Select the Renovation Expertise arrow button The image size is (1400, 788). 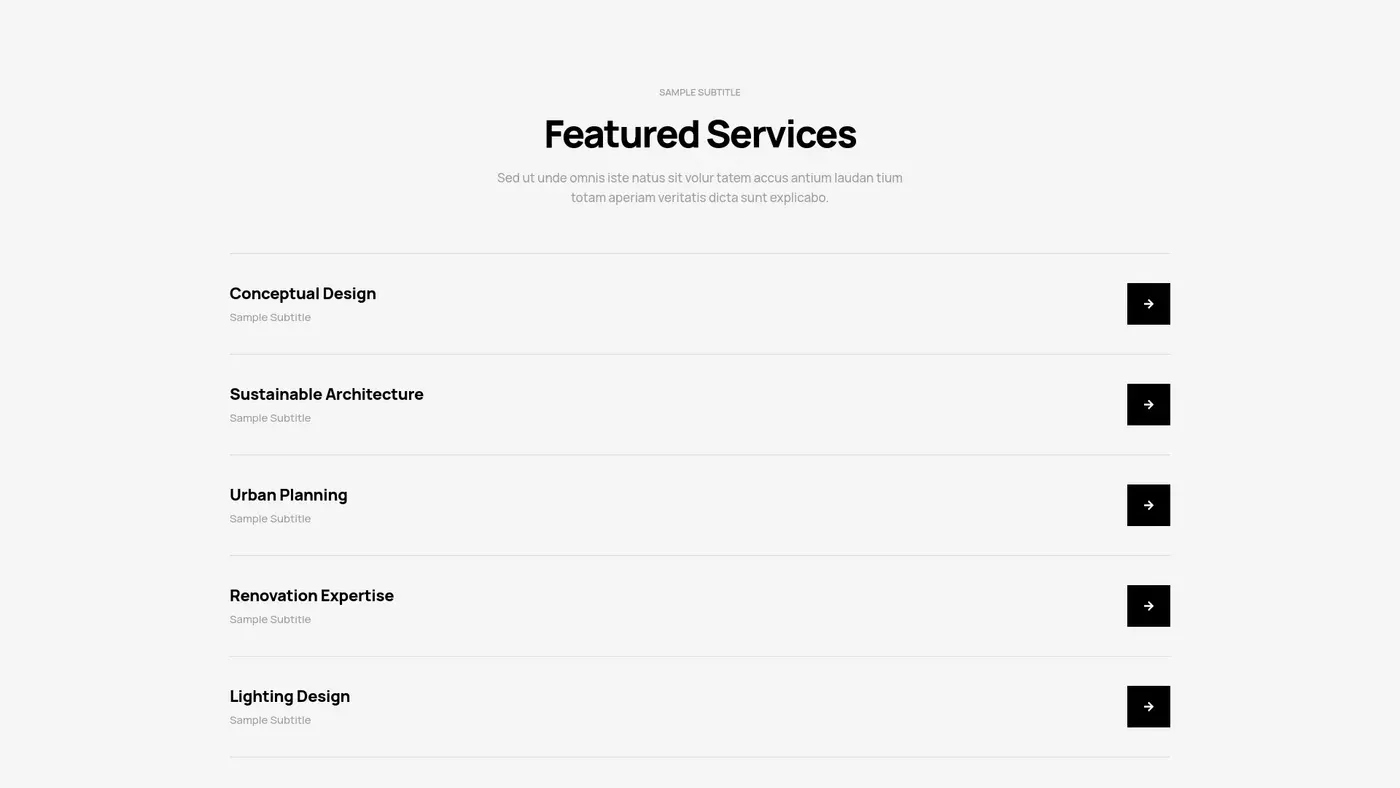pyautogui.click(x=1148, y=606)
